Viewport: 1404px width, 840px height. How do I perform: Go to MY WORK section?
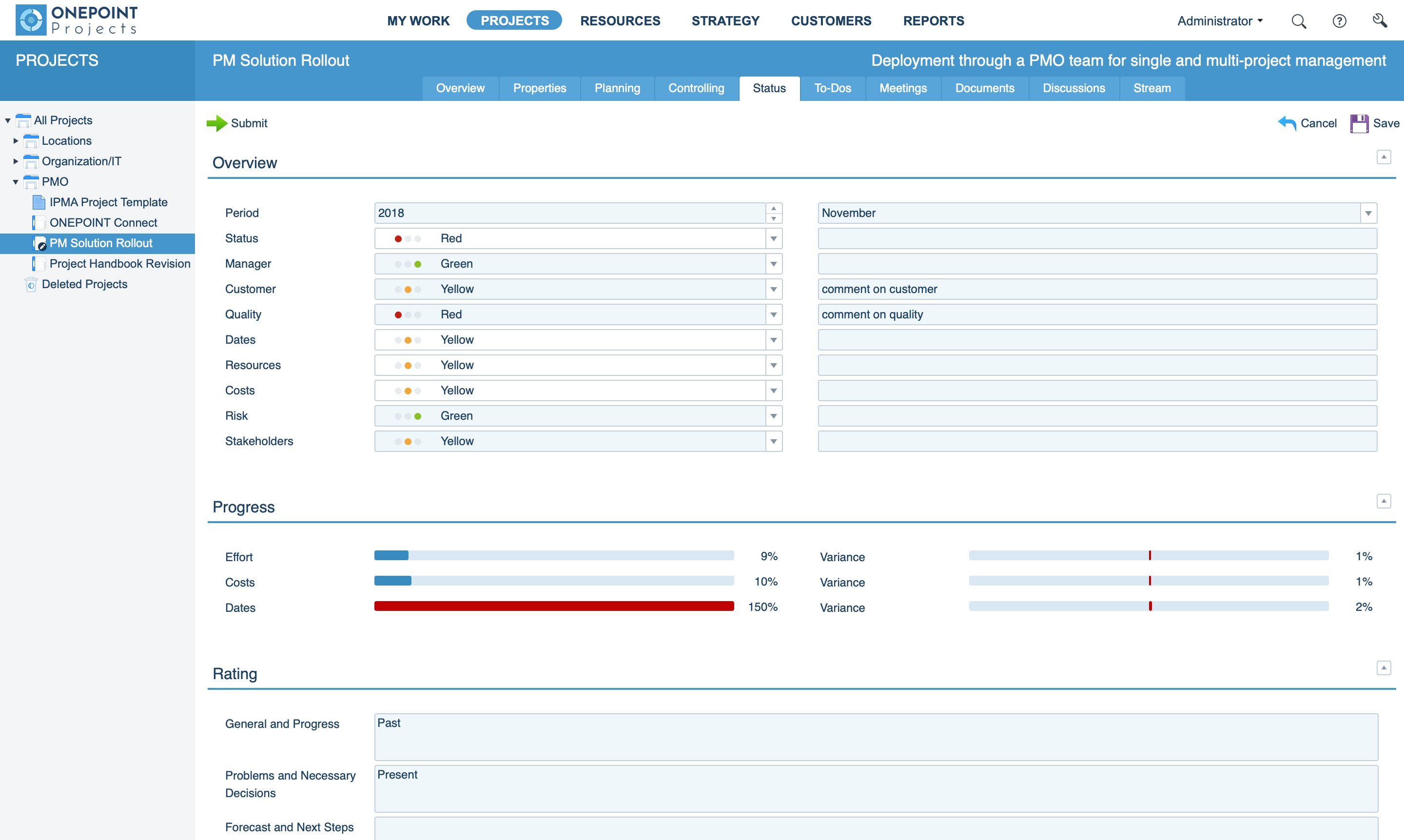point(418,21)
